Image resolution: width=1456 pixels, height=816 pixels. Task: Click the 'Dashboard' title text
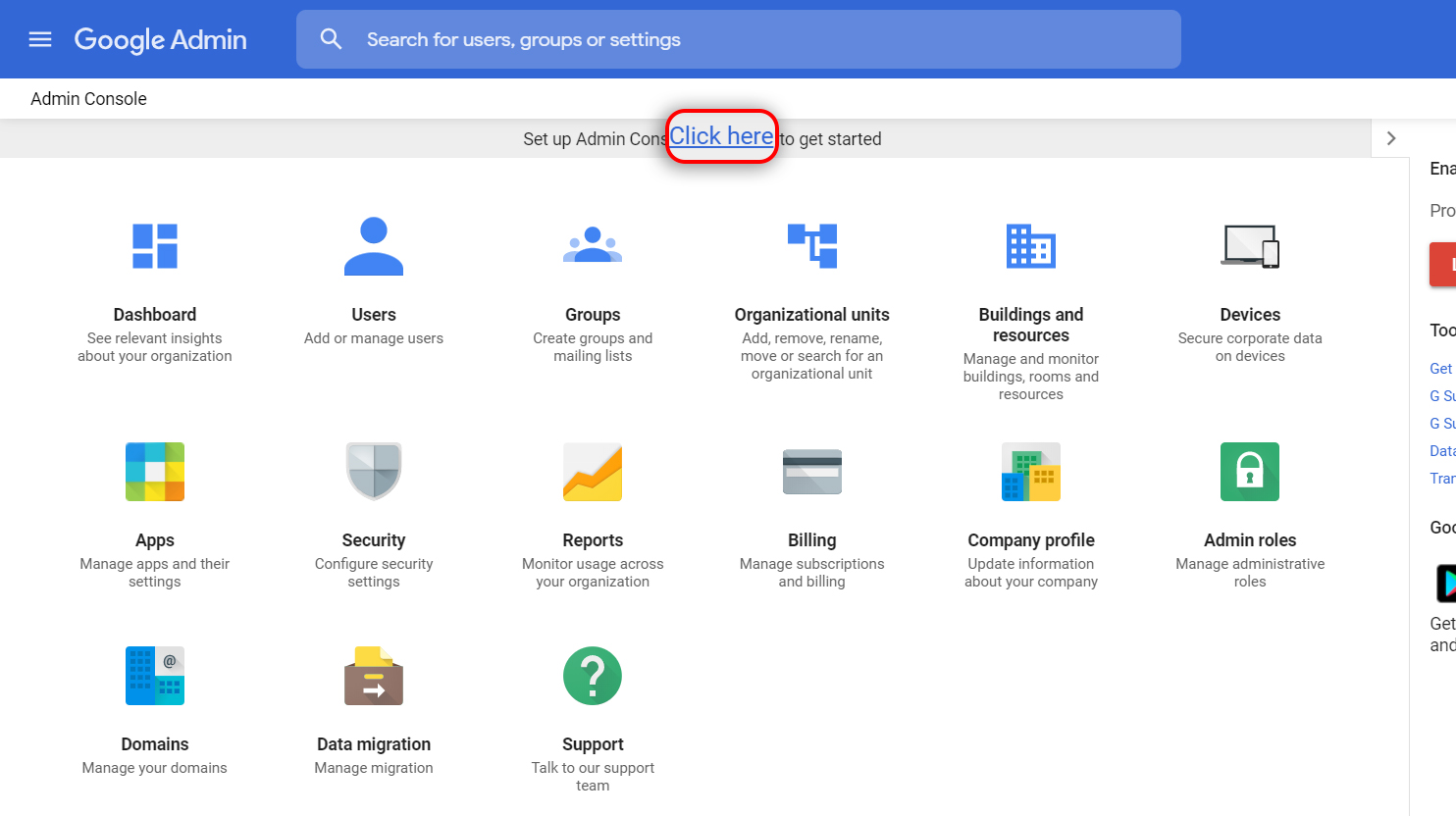155,315
